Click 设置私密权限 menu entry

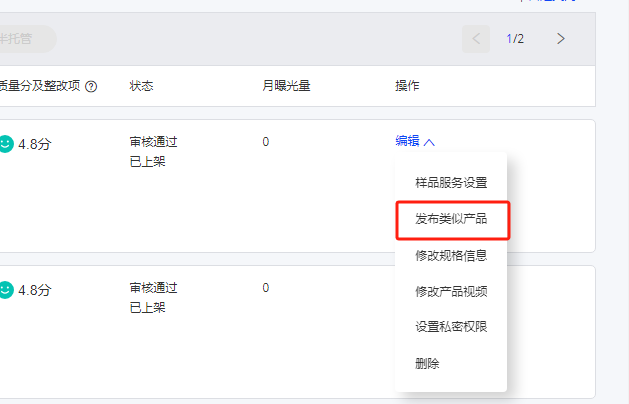(451, 327)
